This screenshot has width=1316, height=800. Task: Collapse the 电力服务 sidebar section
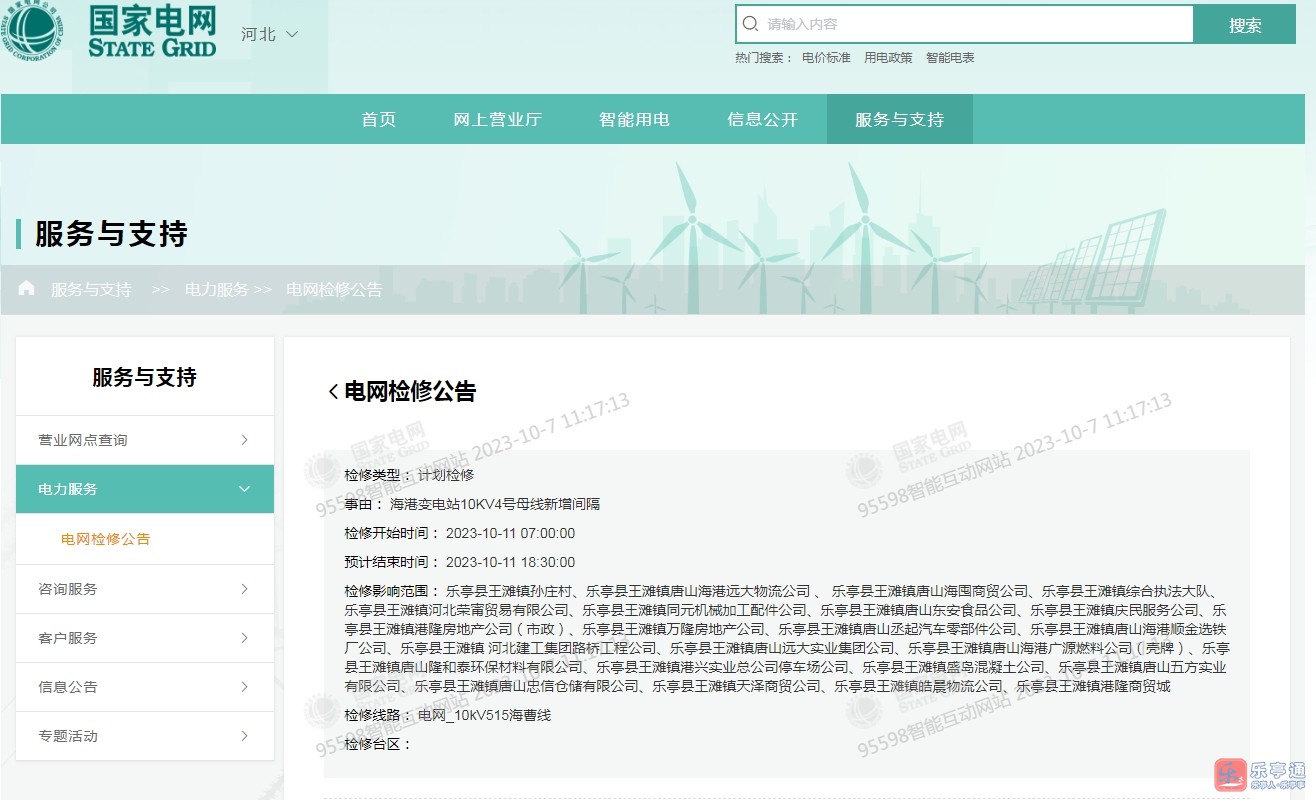(x=145, y=489)
